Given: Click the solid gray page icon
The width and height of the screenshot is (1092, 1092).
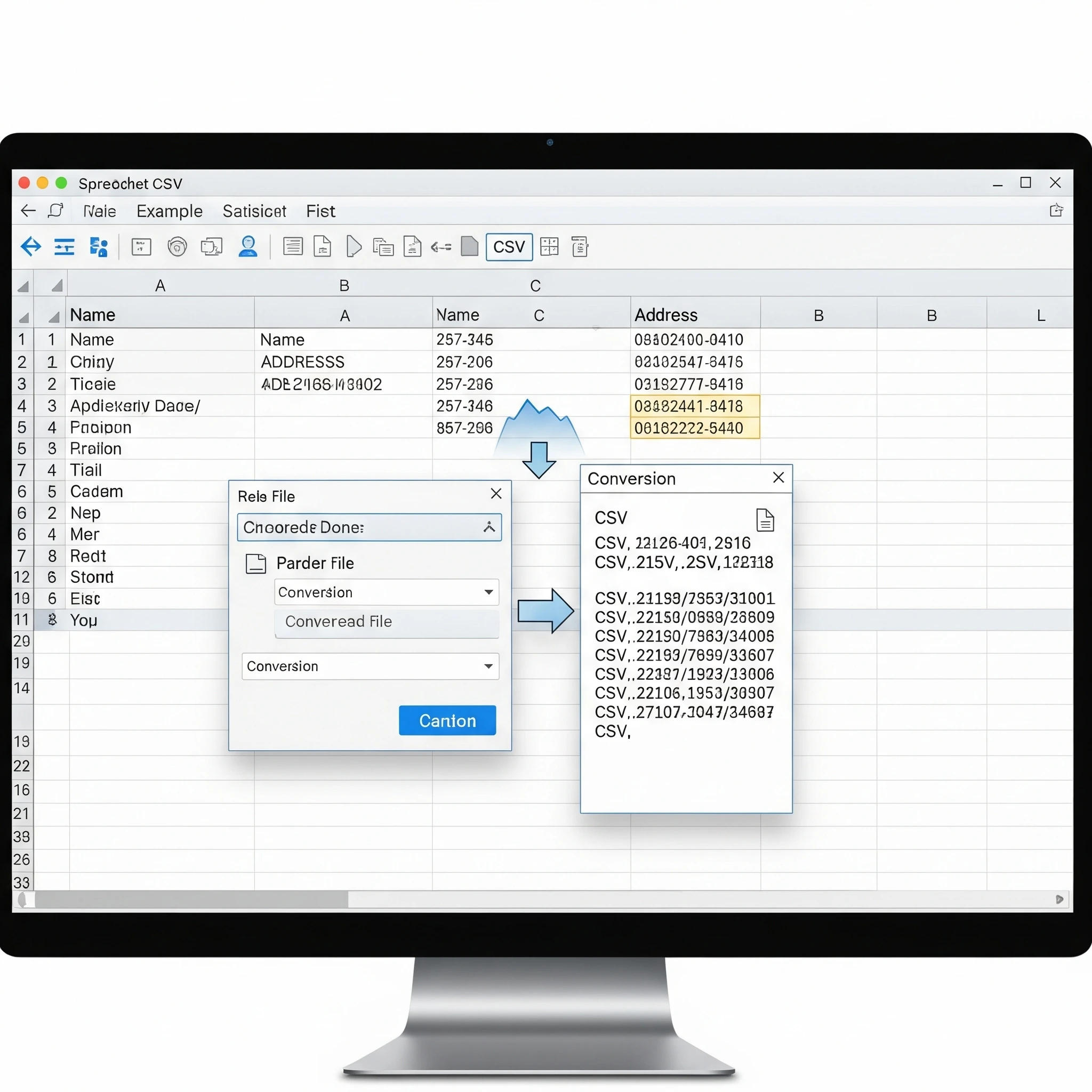Looking at the screenshot, I should pyautogui.click(x=469, y=247).
